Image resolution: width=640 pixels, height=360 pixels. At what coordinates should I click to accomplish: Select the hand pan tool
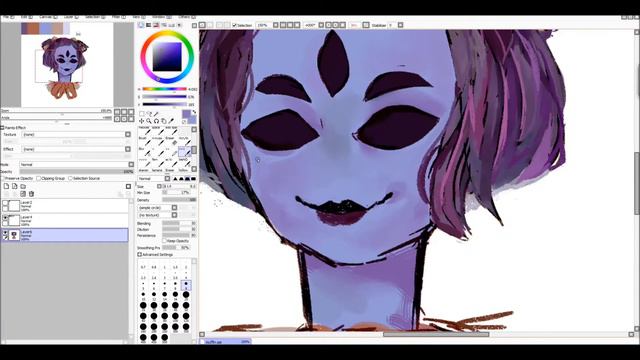point(164,121)
